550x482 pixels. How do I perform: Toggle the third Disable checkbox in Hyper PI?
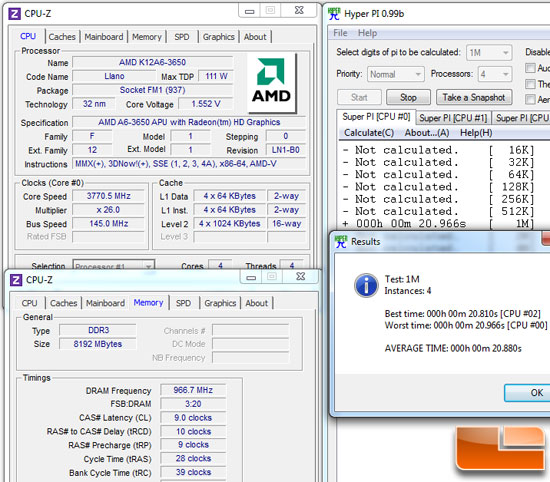(x=530, y=99)
